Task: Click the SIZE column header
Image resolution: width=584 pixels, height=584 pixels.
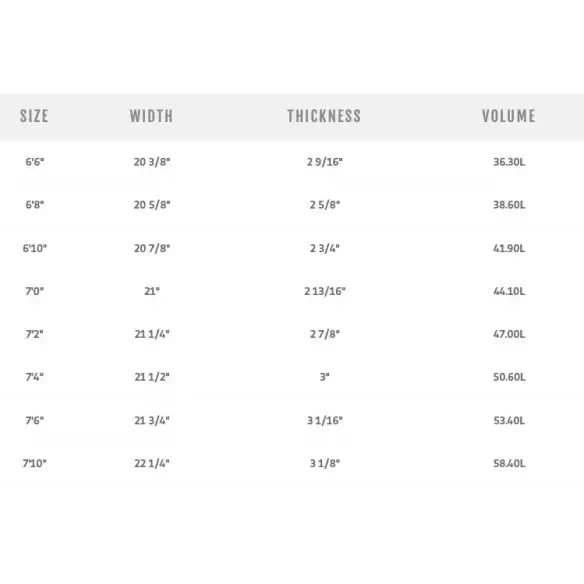Action: (x=34, y=116)
